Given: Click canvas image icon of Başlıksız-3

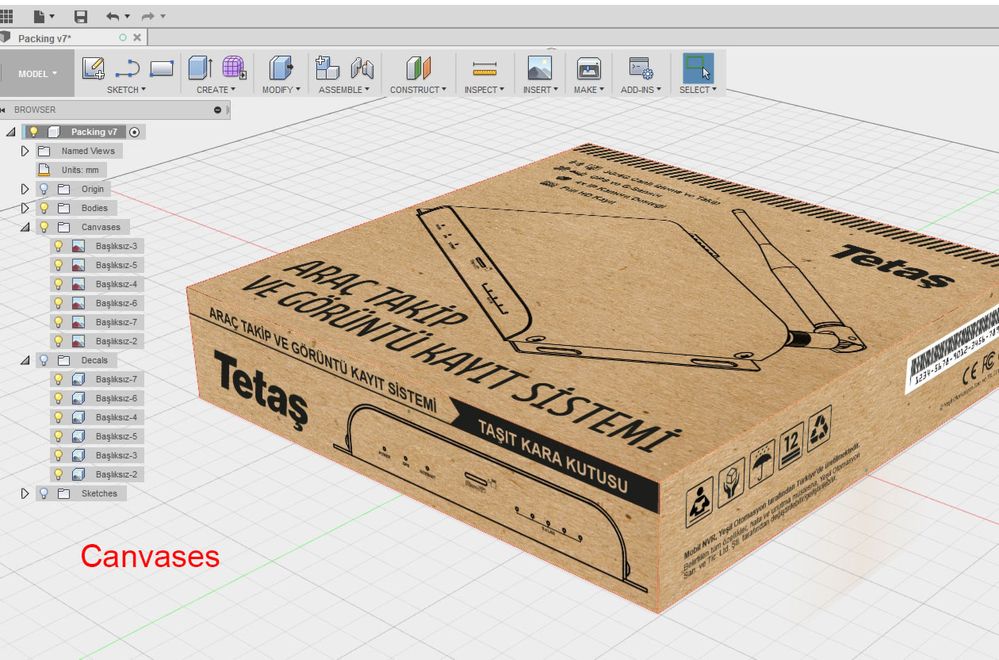Looking at the screenshot, I should 78,246.
